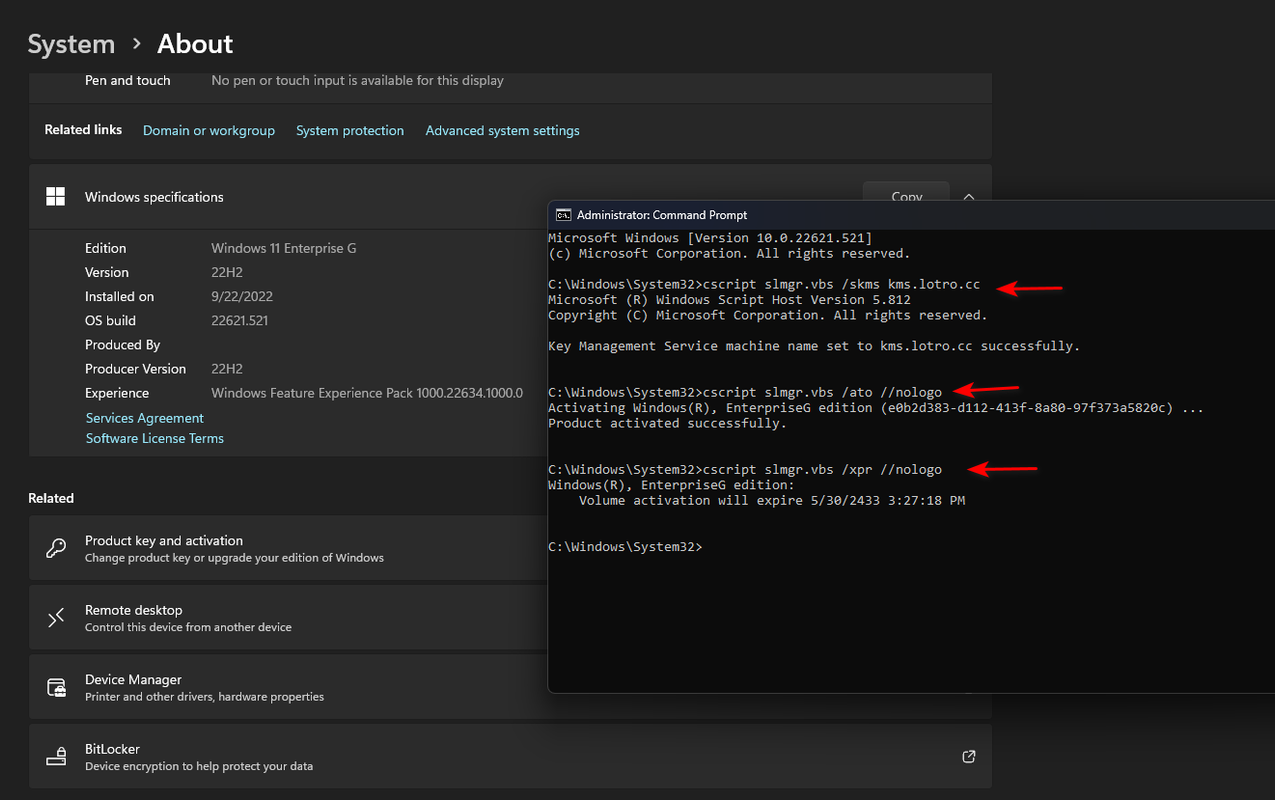Click 'Key Management Service machine name set' line

814,346
